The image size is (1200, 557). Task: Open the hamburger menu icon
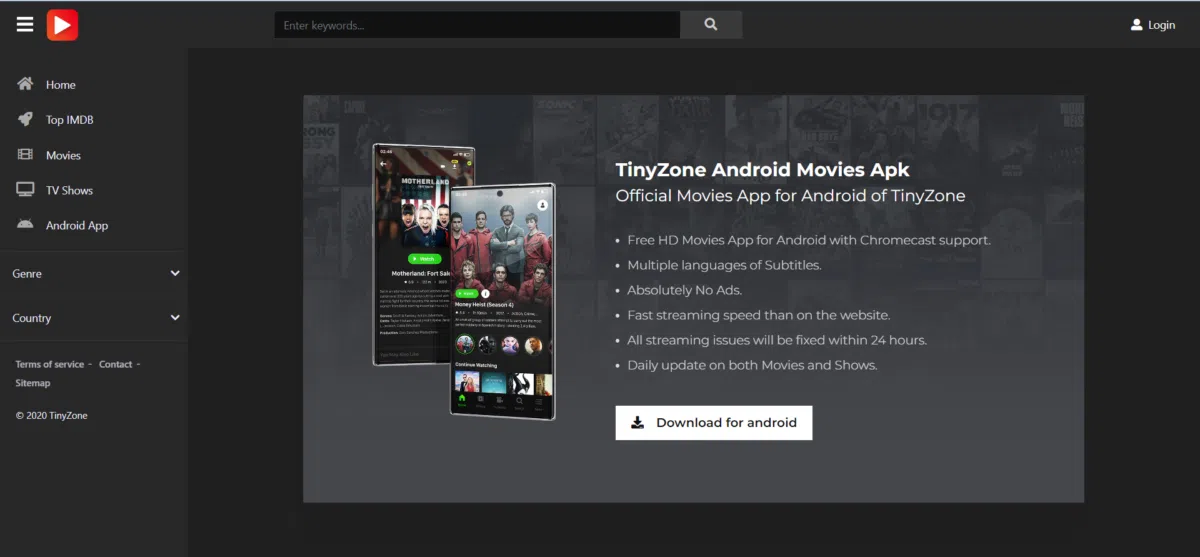click(25, 25)
